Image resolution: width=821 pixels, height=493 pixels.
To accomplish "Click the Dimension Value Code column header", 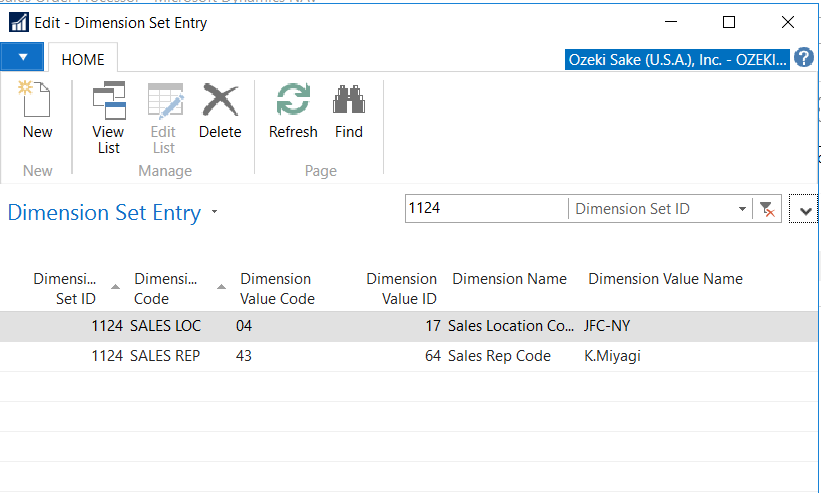I will click(277, 288).
